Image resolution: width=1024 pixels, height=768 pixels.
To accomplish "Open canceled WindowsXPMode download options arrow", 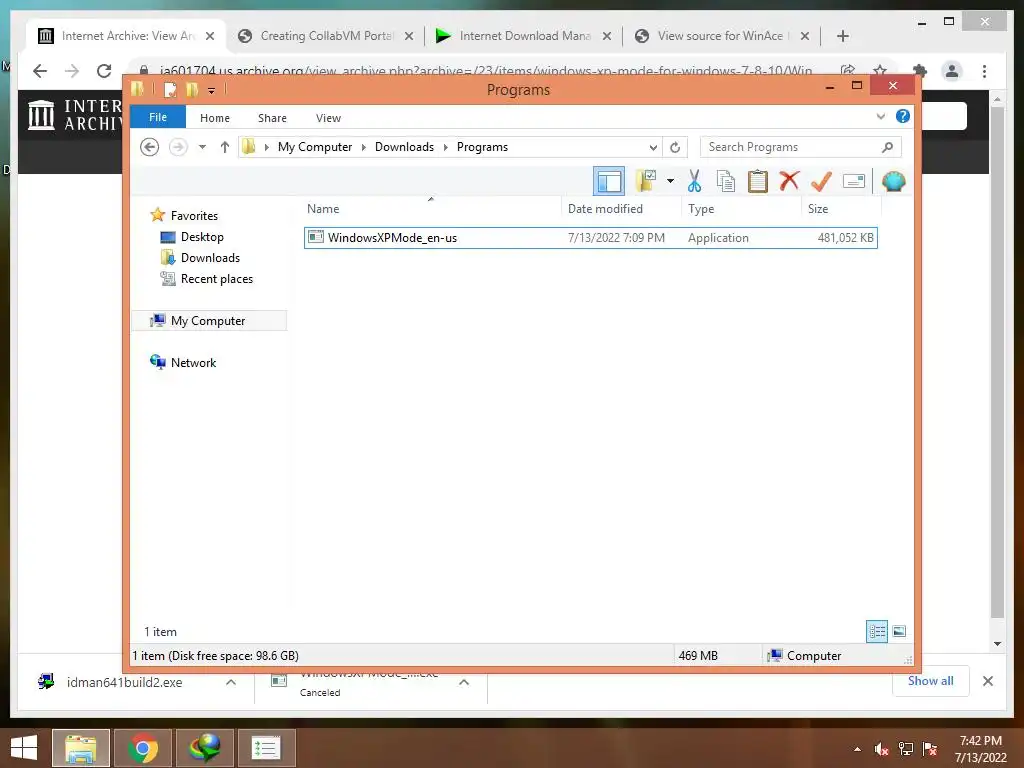I will tap(464, 682).
